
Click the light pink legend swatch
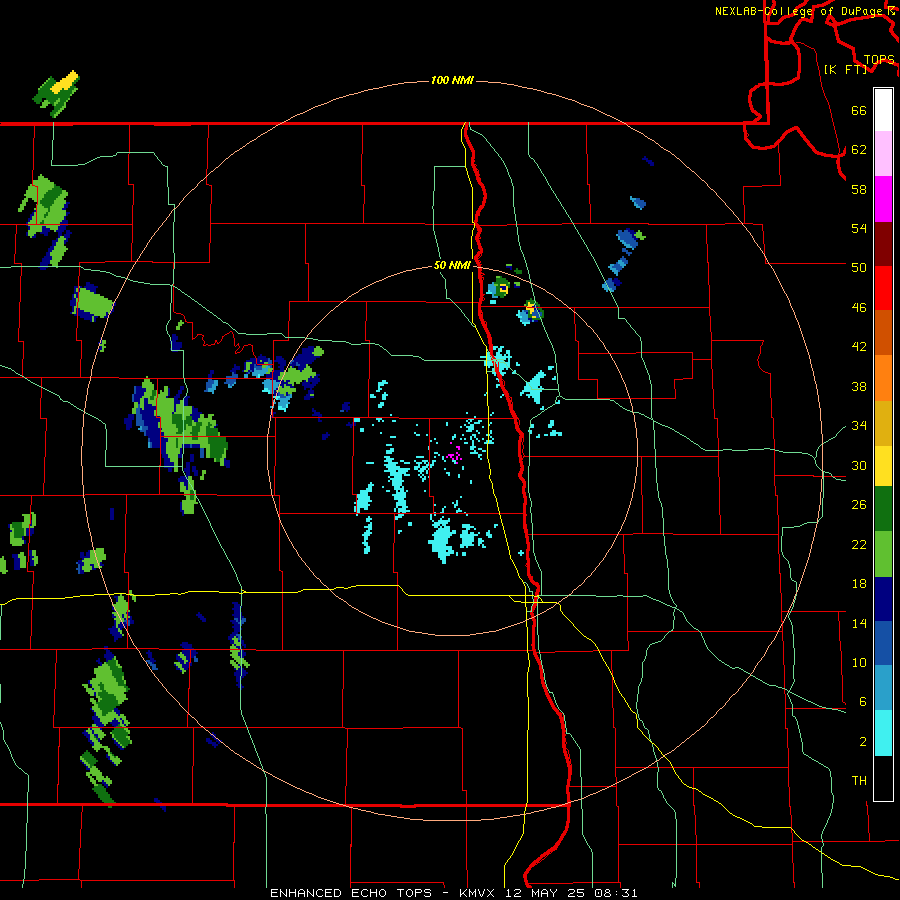point(883,153)
